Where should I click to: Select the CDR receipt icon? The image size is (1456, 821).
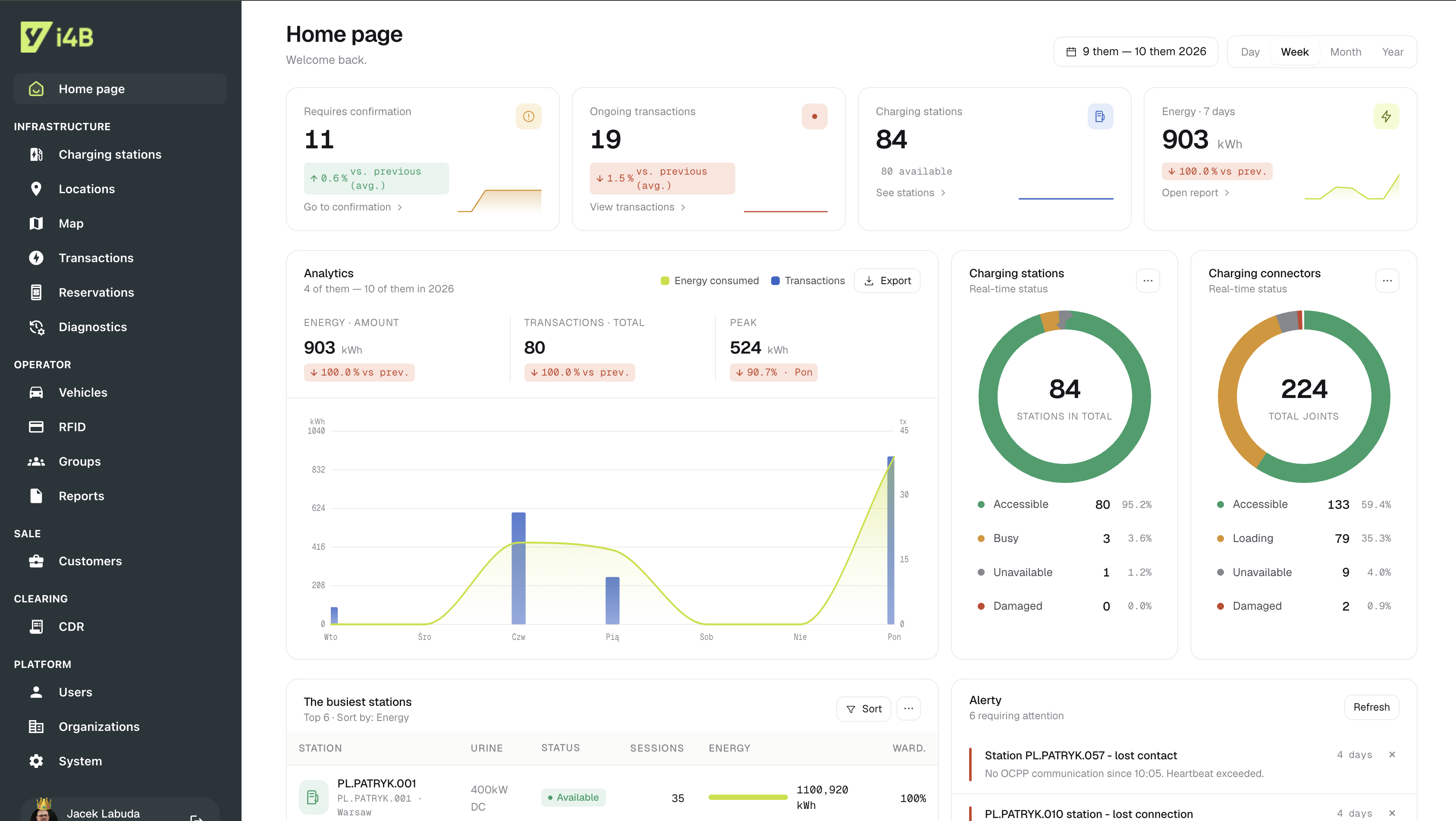[36, 626]
